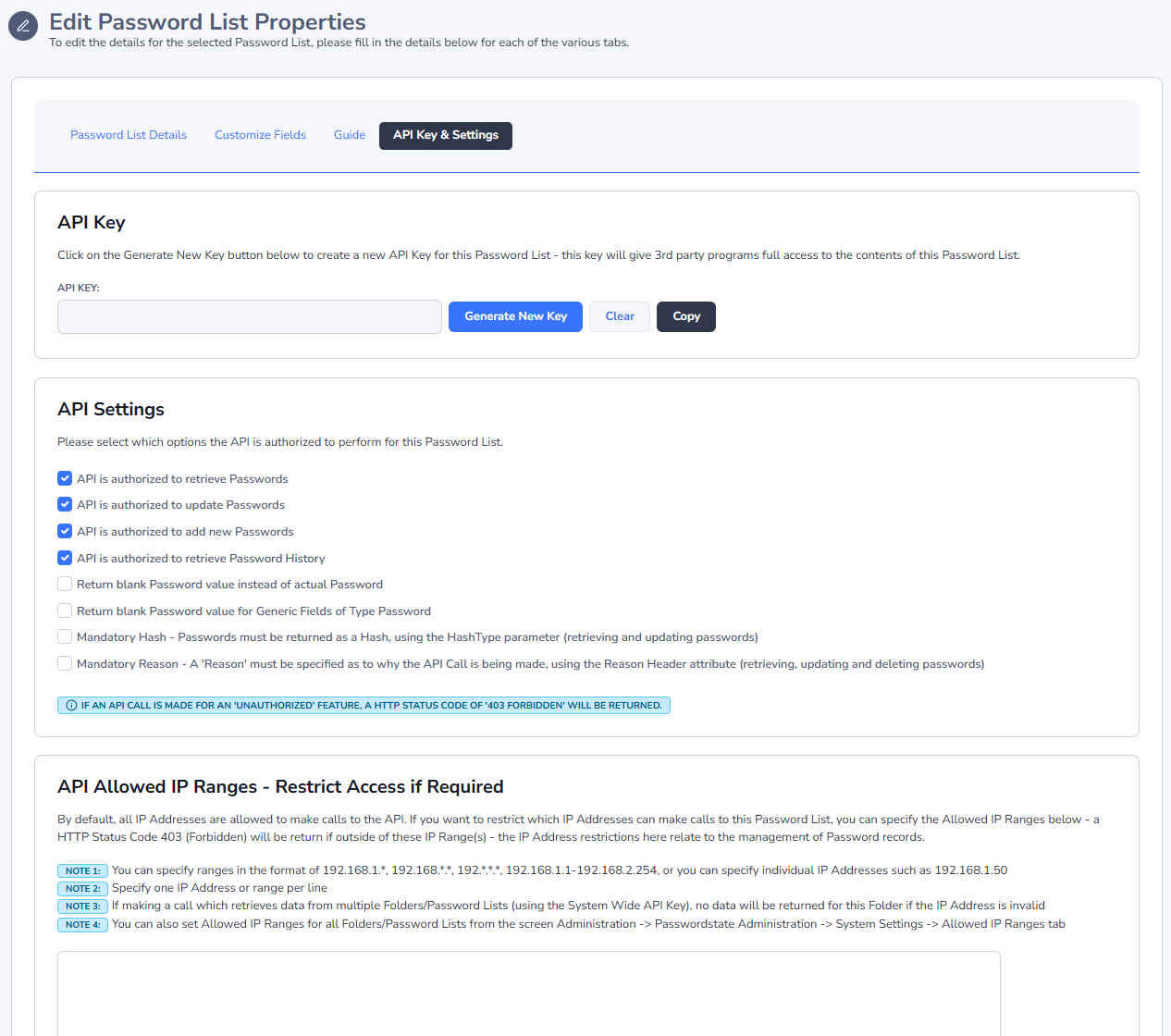The height and width of the screenshot is (1036, 1171).
Task: Click the API KEY input field
Action: coord(249,316)
